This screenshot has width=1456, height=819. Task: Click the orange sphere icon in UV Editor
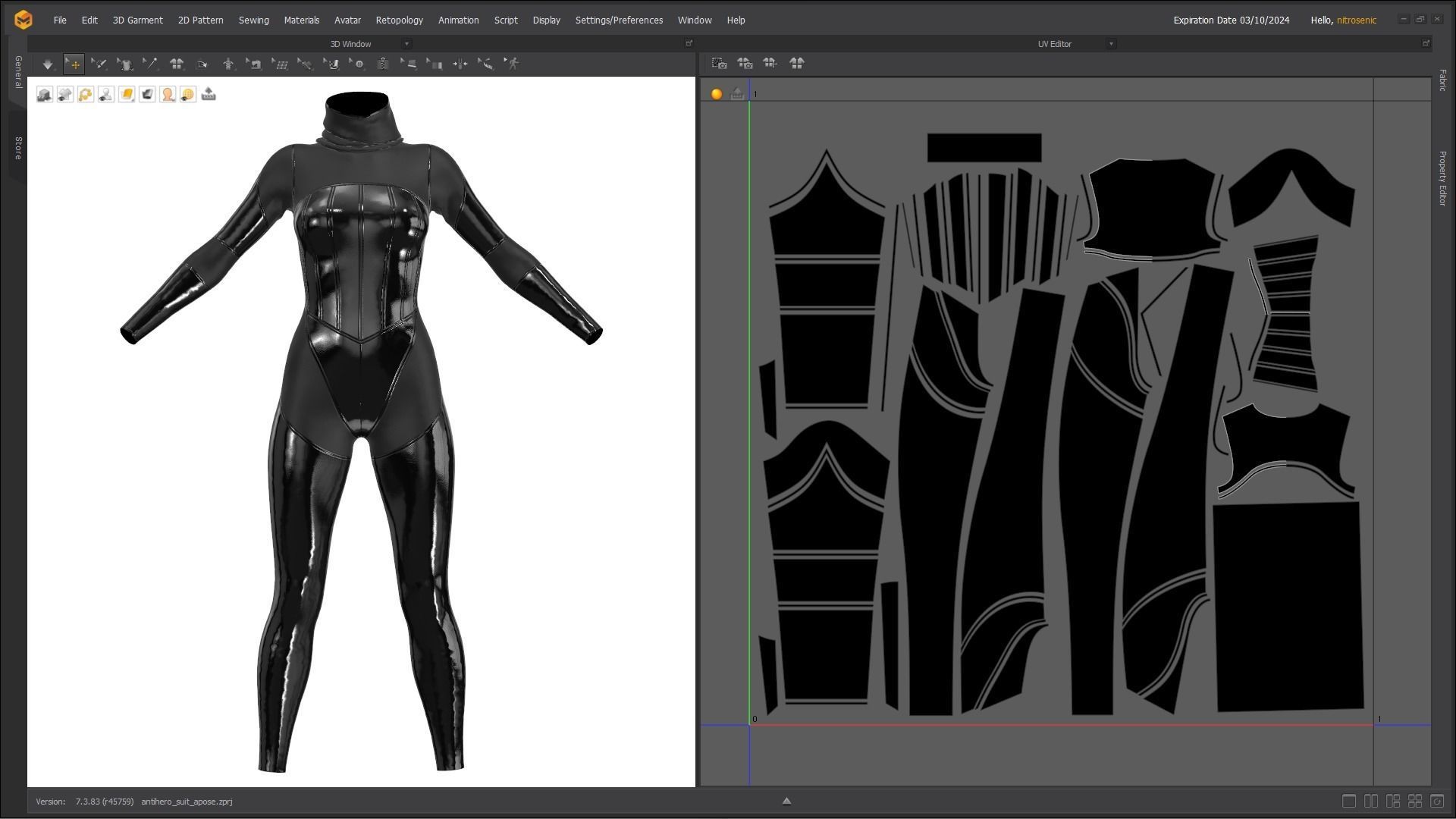[717, 94]
